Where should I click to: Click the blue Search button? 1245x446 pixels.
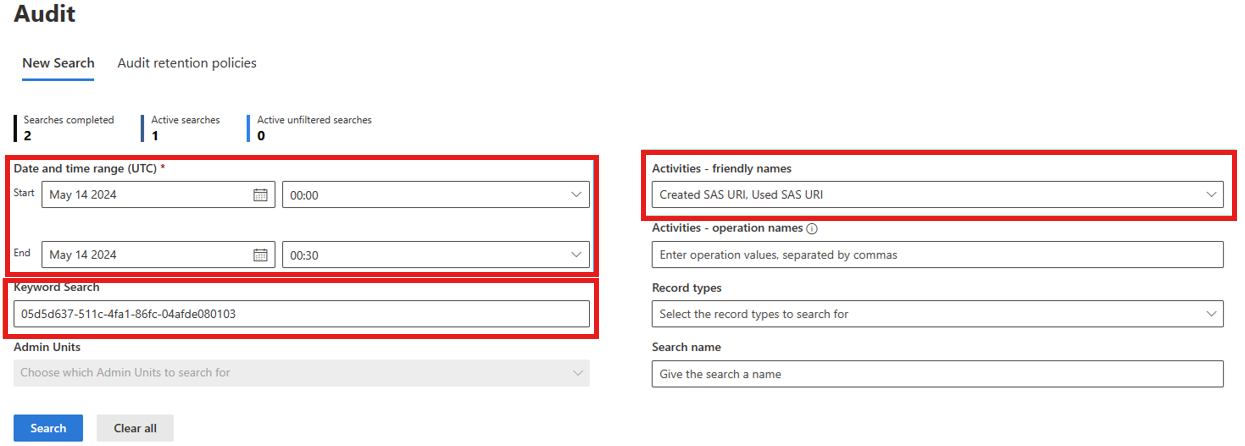(x=48, y=428)
